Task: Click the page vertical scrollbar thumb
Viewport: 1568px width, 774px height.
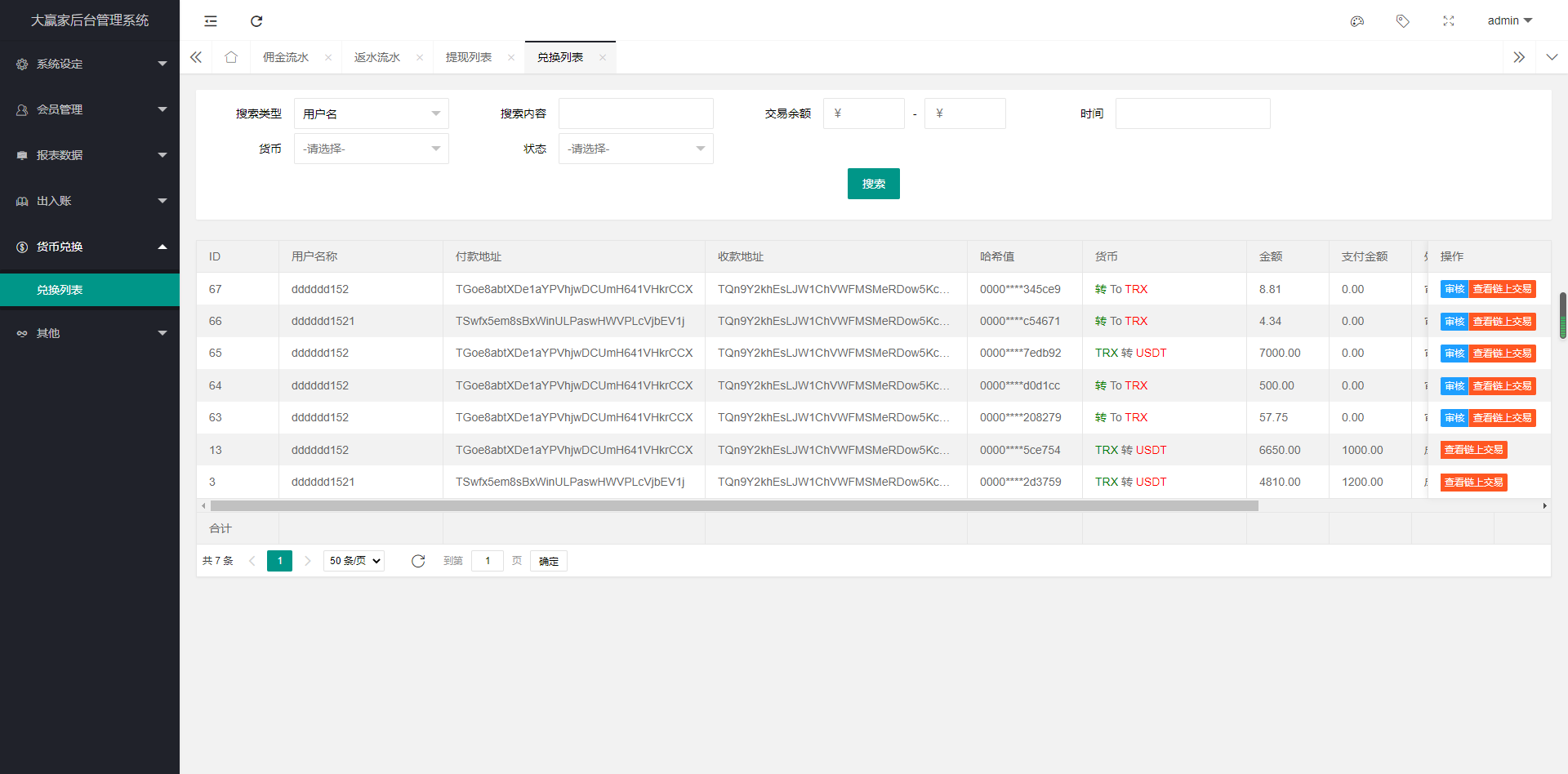Action: click(1563, 315)
